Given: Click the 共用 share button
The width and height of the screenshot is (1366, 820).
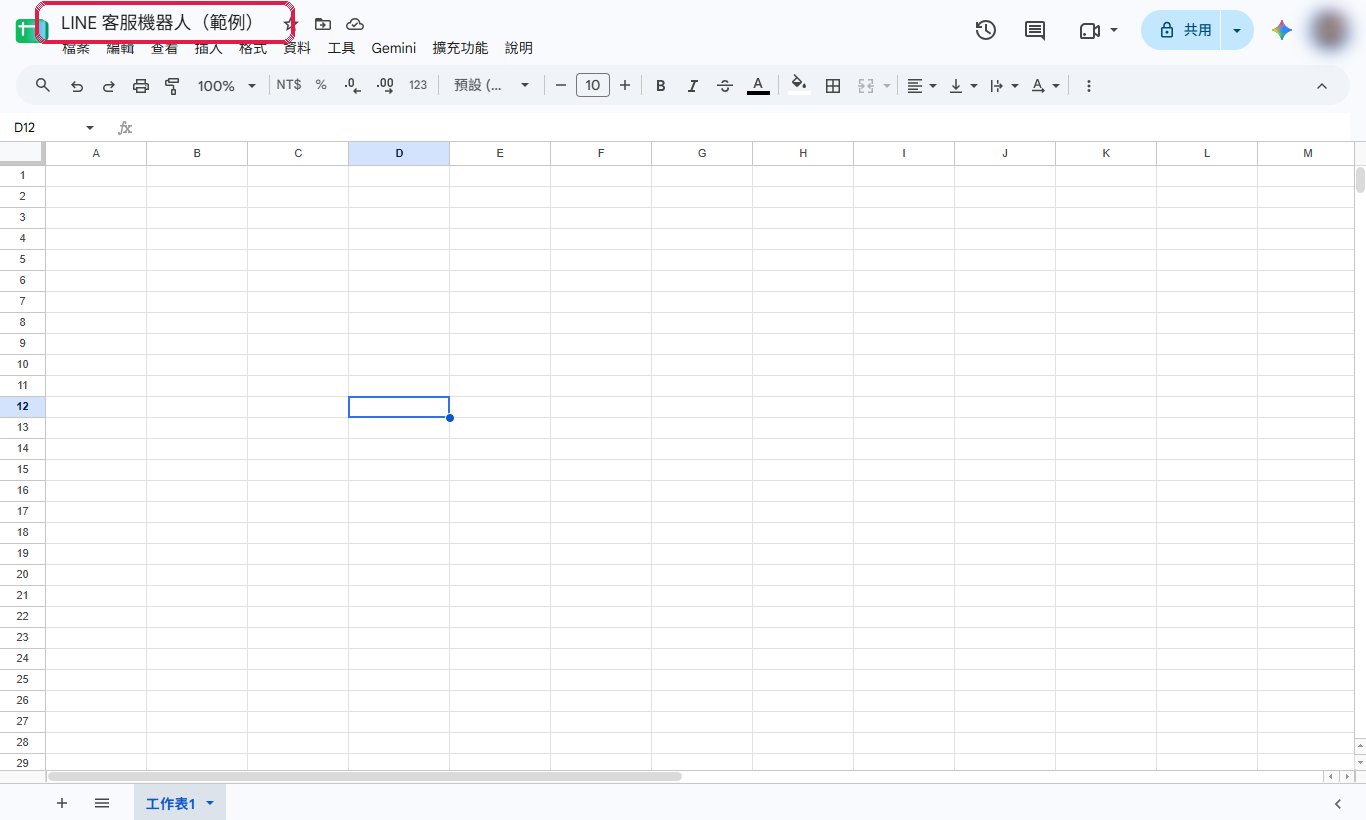Looking at the screenshot, I should click(x=1185, y=30).
